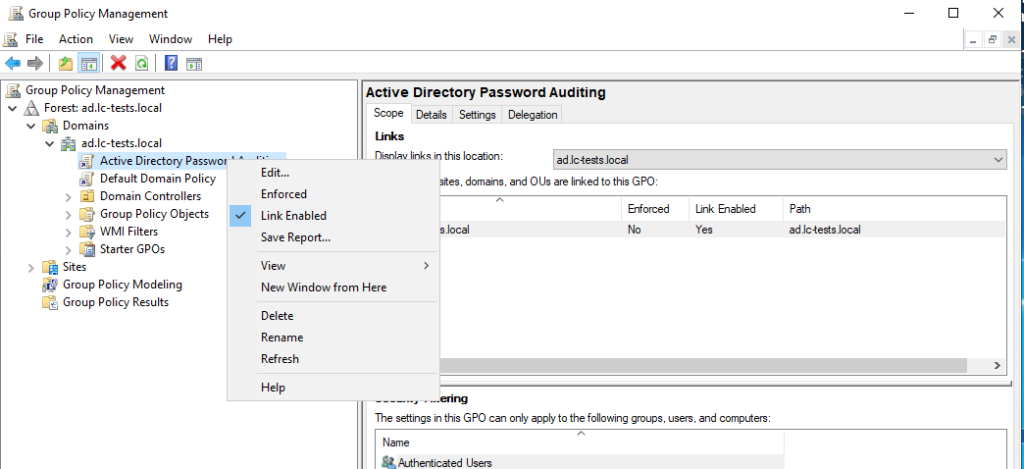Open the Help menu in the menu bar
The image size is (1024, 469).
coord(220,39)
